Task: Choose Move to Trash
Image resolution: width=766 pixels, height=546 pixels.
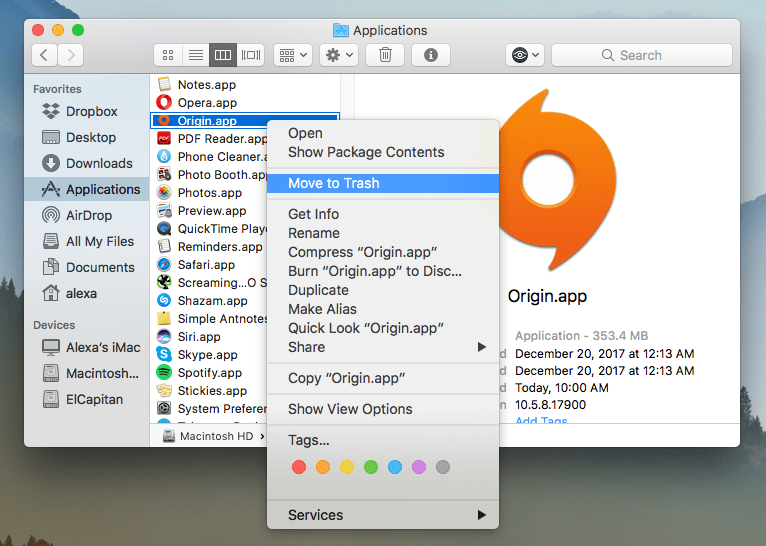Action: point(383,183)
